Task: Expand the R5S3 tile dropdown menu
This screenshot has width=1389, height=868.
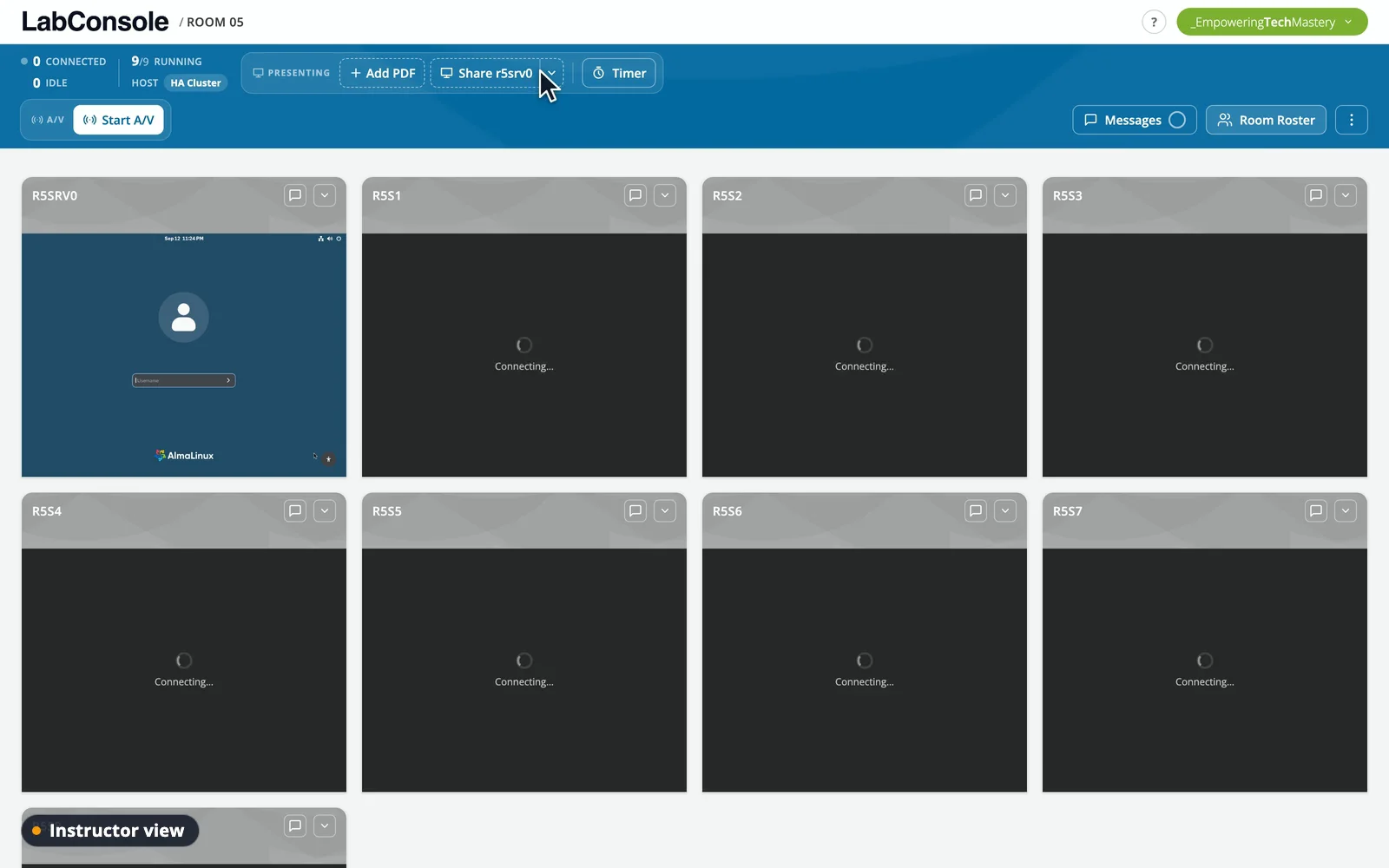Action: point(1346,195)
